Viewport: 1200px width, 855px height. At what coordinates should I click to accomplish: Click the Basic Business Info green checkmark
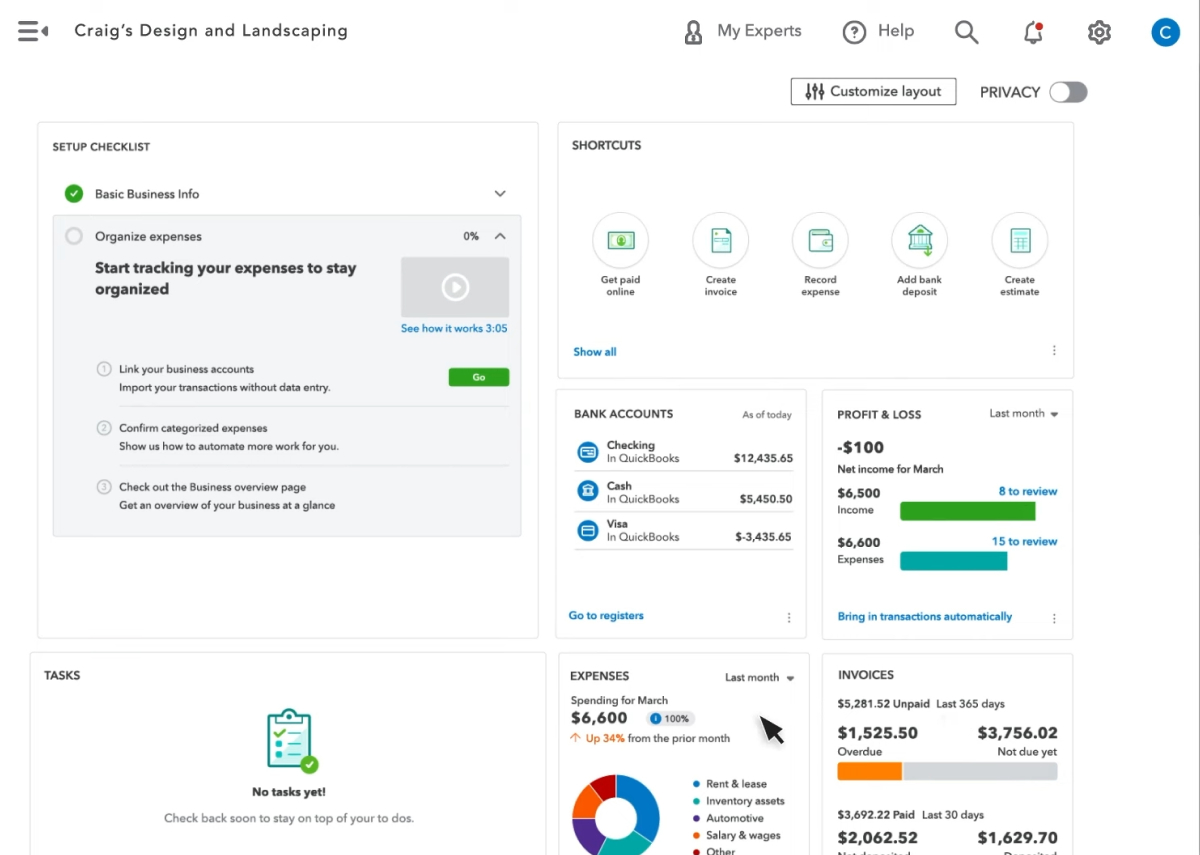click(74, 194)
